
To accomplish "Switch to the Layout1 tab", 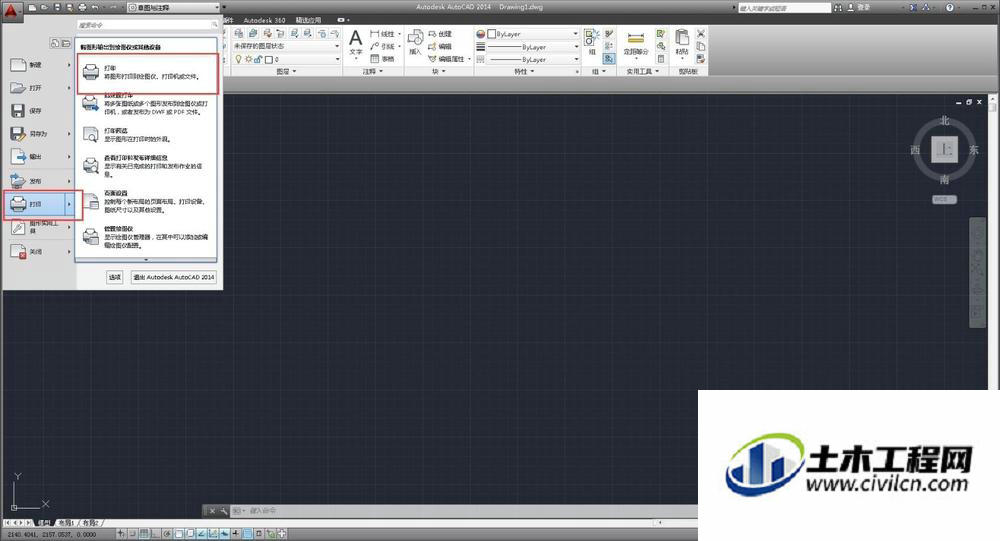I will coord(68,522).
